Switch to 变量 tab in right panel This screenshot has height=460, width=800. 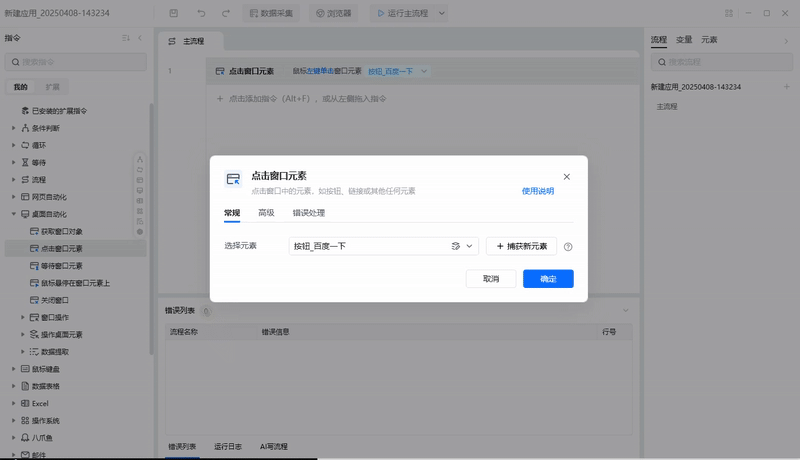(684, 40)
